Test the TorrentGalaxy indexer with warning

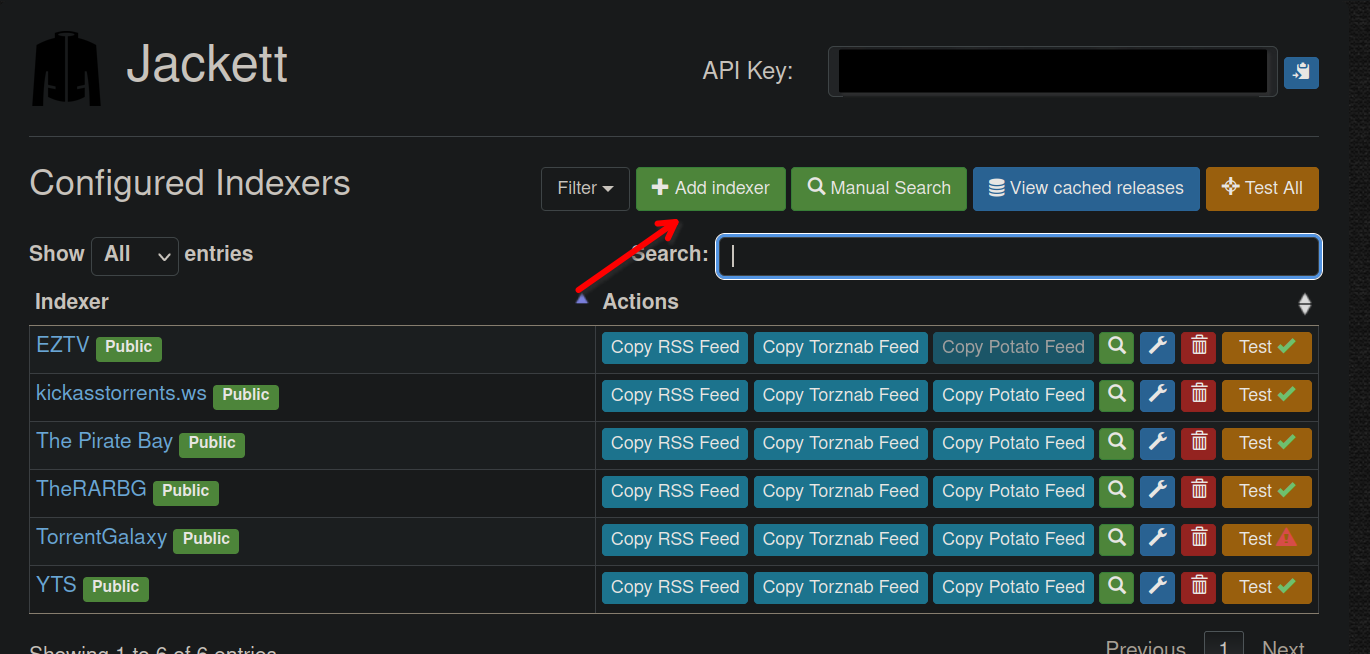coord(1267,539)
